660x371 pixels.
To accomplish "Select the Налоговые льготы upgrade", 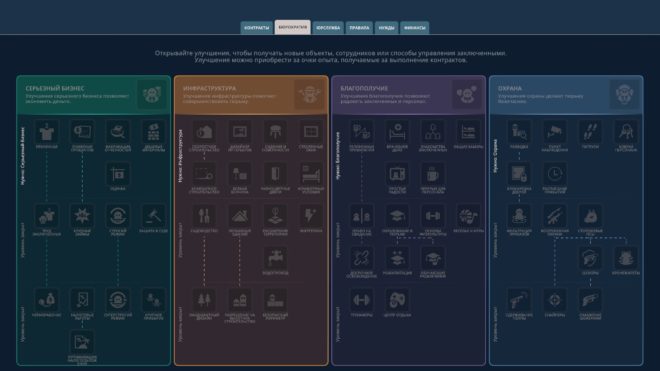I will point(82,300).
